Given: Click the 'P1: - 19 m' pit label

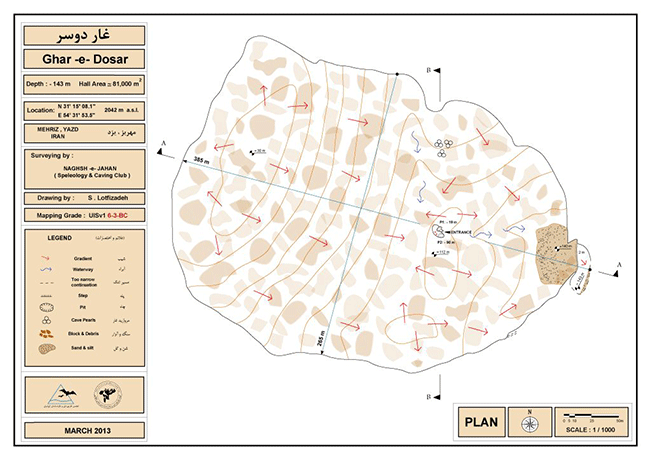Looking at the screenshot, I should point(448,222).
